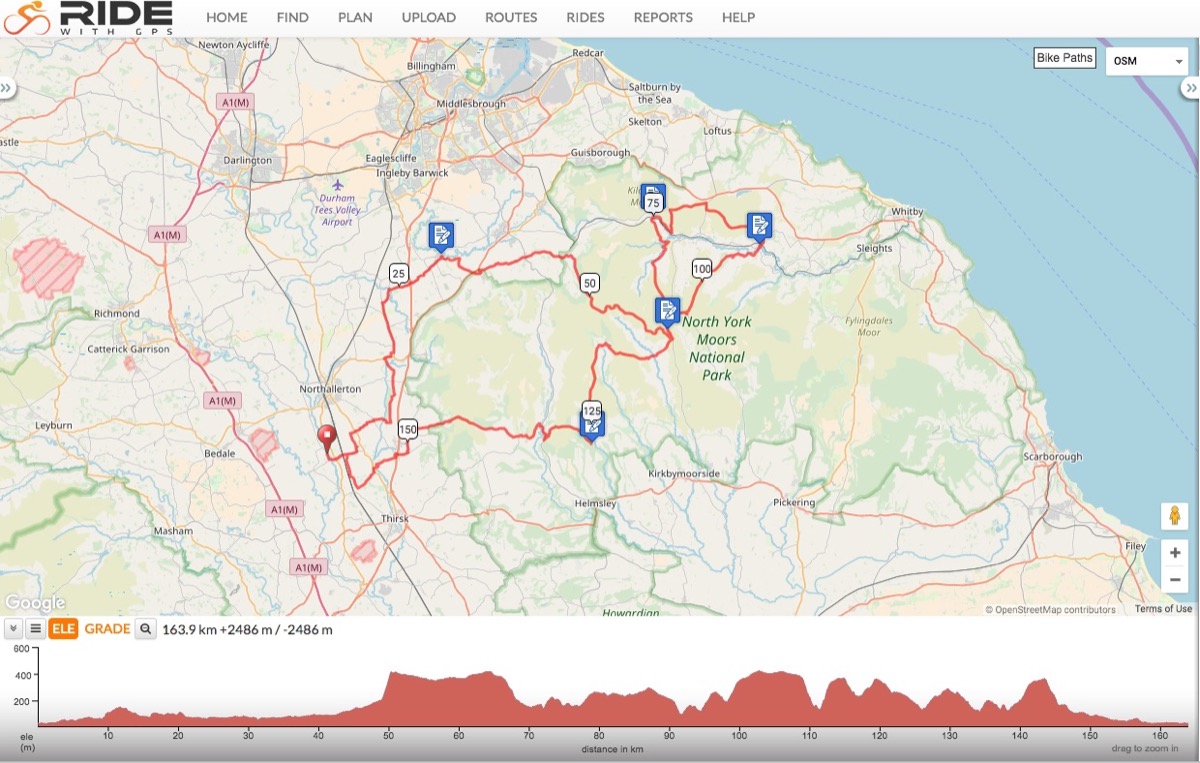The width and height of the screenshot is (1200, 763).
Task: Zoom in the map with plus button
Action: point(1174,553)
